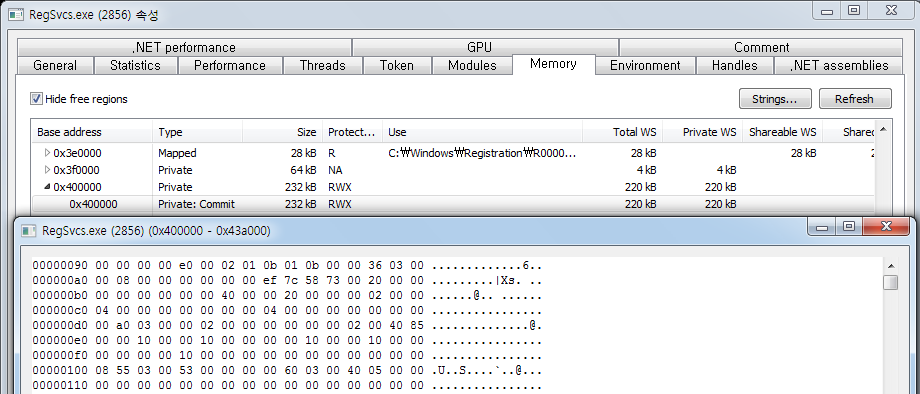
Task: Click the hex viewer scrollbar thumb
Action: pyautogui.click(x=891, y=283)
